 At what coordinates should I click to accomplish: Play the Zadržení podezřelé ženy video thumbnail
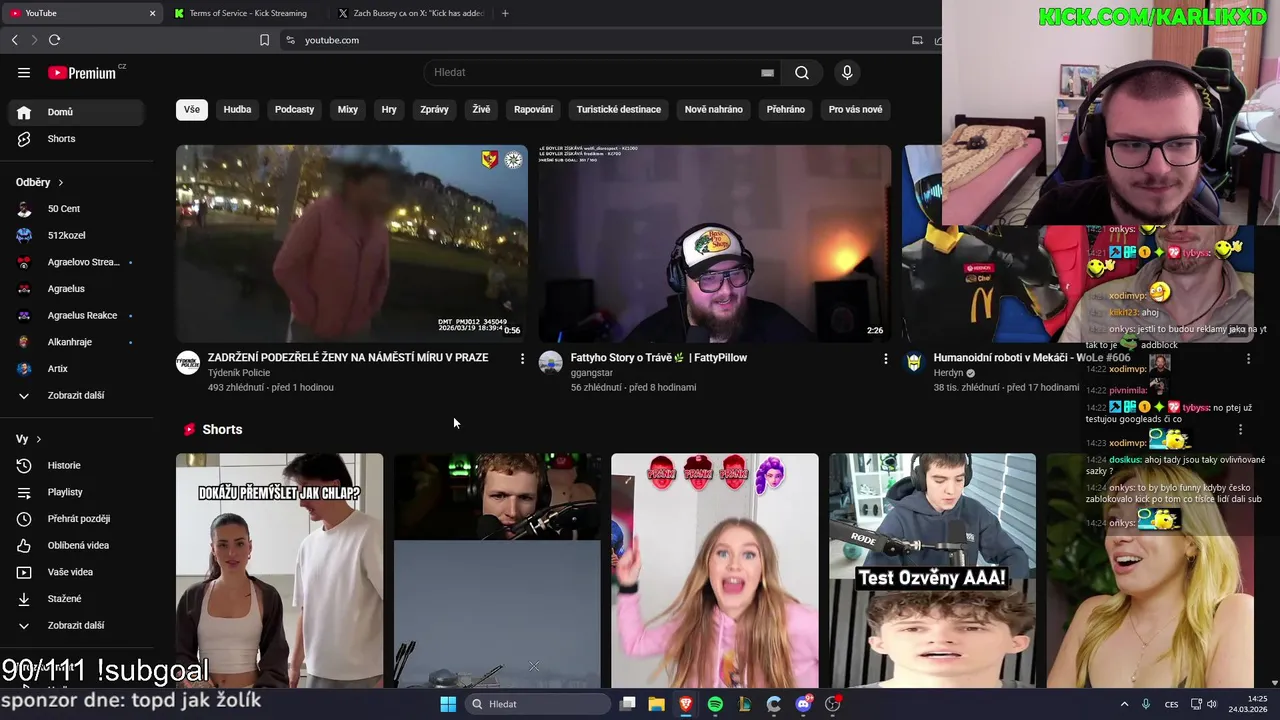(352, 244)
